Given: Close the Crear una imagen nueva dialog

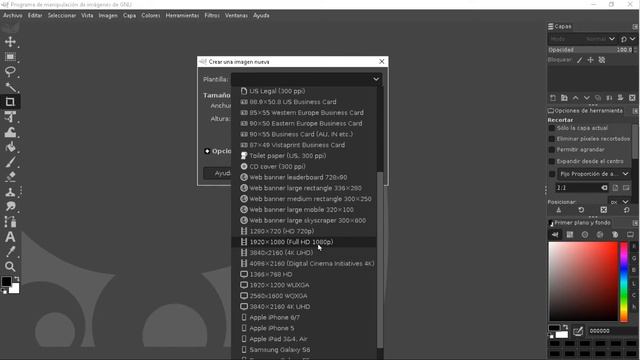Looking at the screenshot, I should [382, 61].
